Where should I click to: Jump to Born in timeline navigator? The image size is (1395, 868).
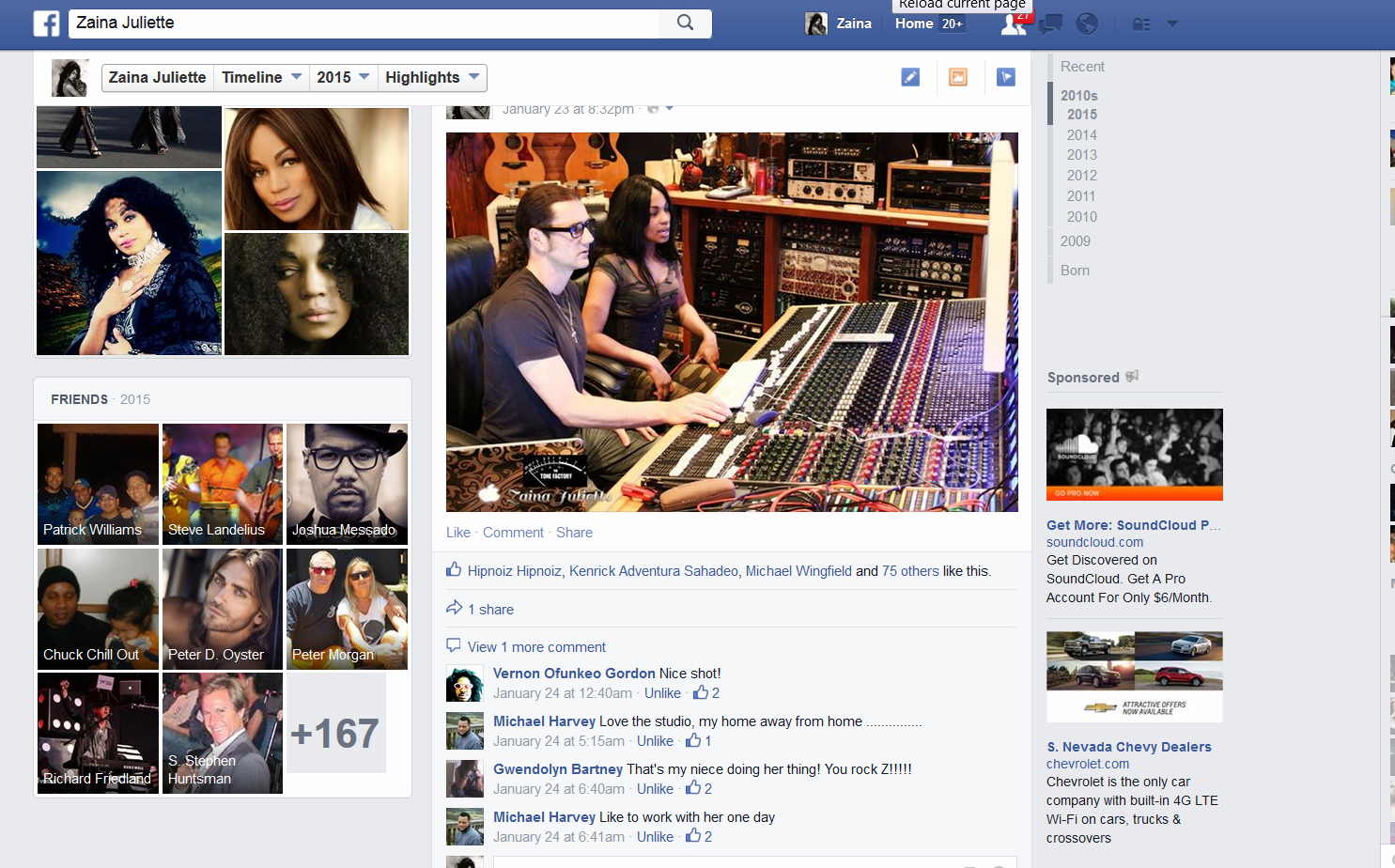tap(1075, 271)
